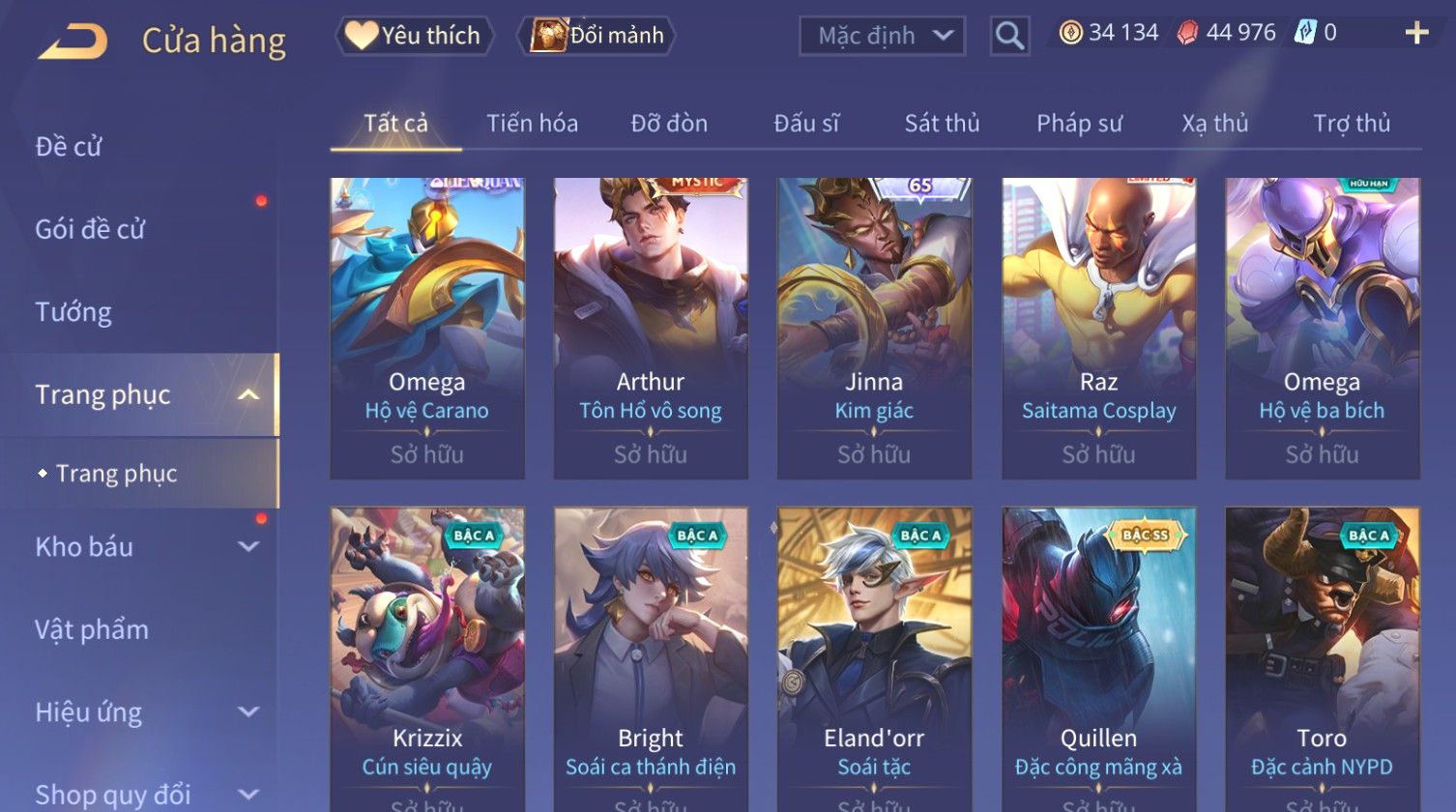The image size is (1456, 812).
Task: Select Arthur Tôn Hổ vô song skin
Action: (651, 329)
